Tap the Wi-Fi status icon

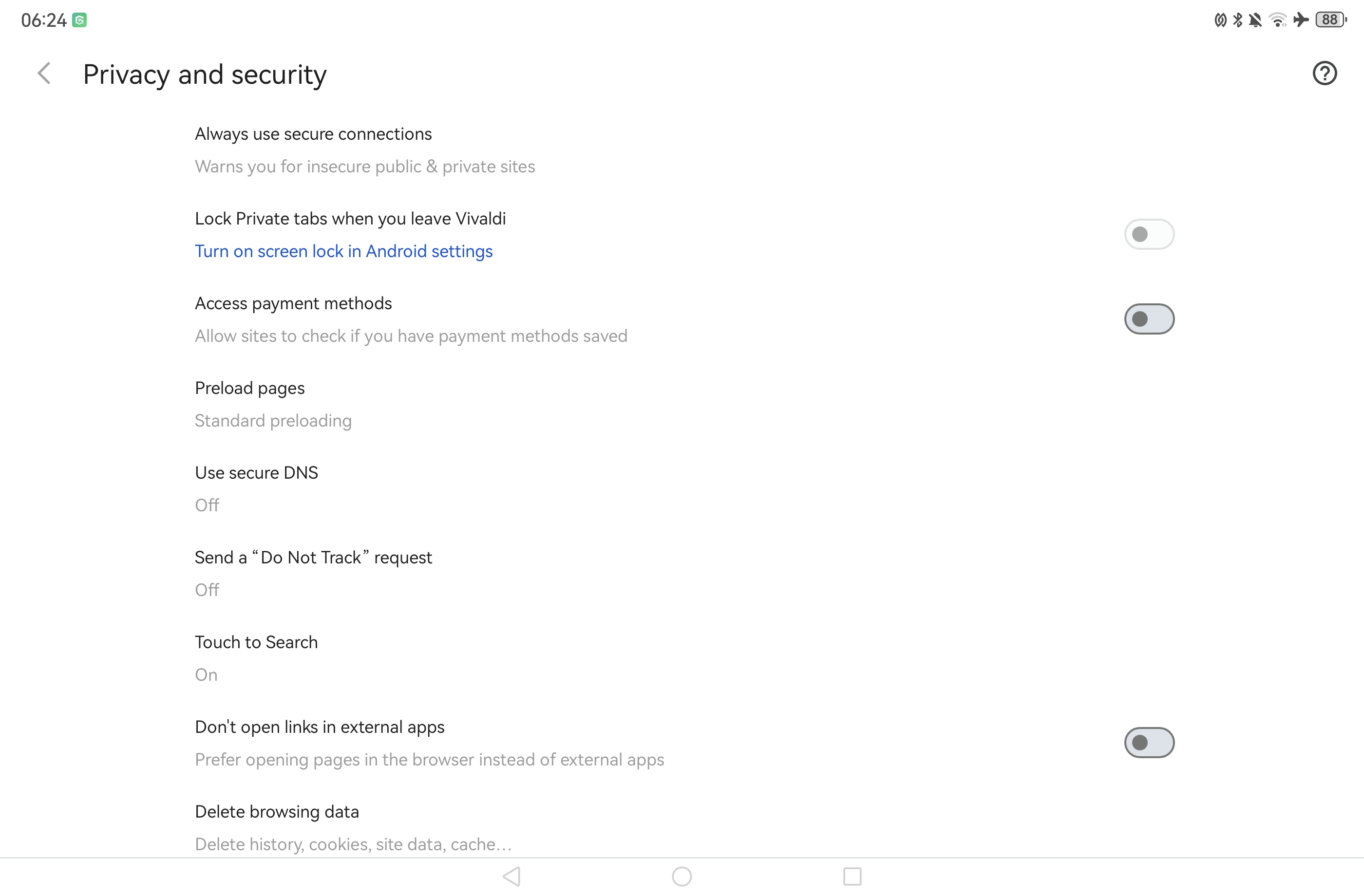pyautogui.click(x=1277, y=20)
